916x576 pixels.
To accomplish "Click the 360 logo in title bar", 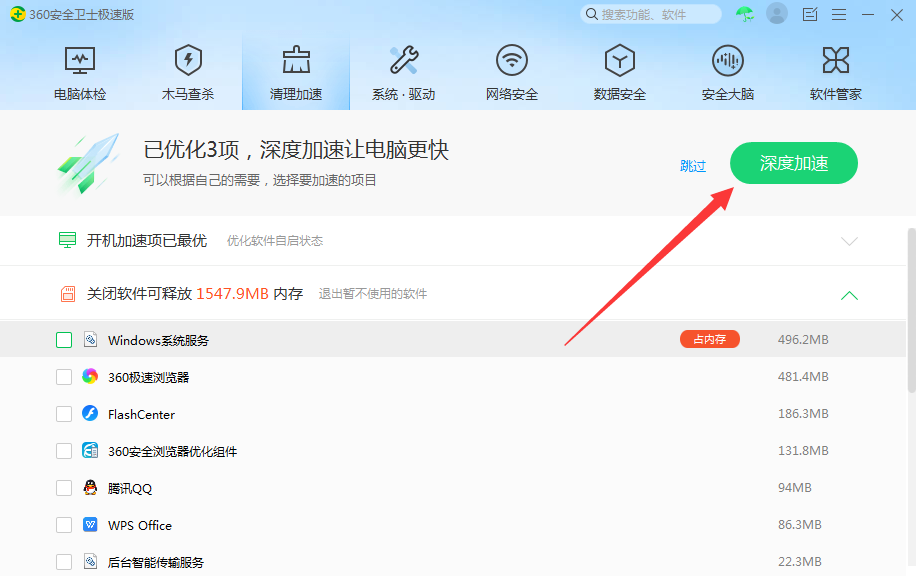I will pos(18,14).
